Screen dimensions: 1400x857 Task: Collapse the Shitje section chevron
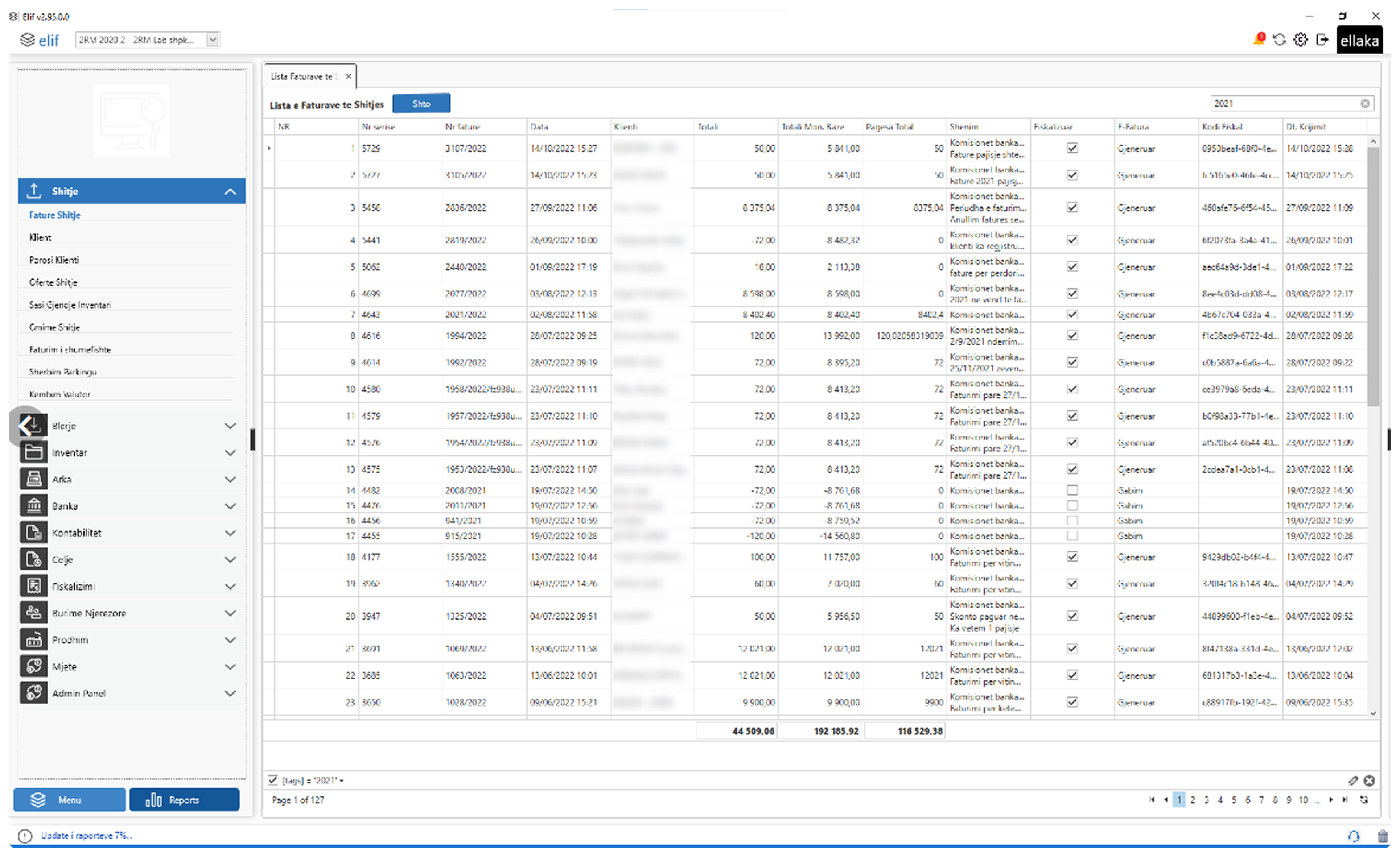tap(230, 191)
